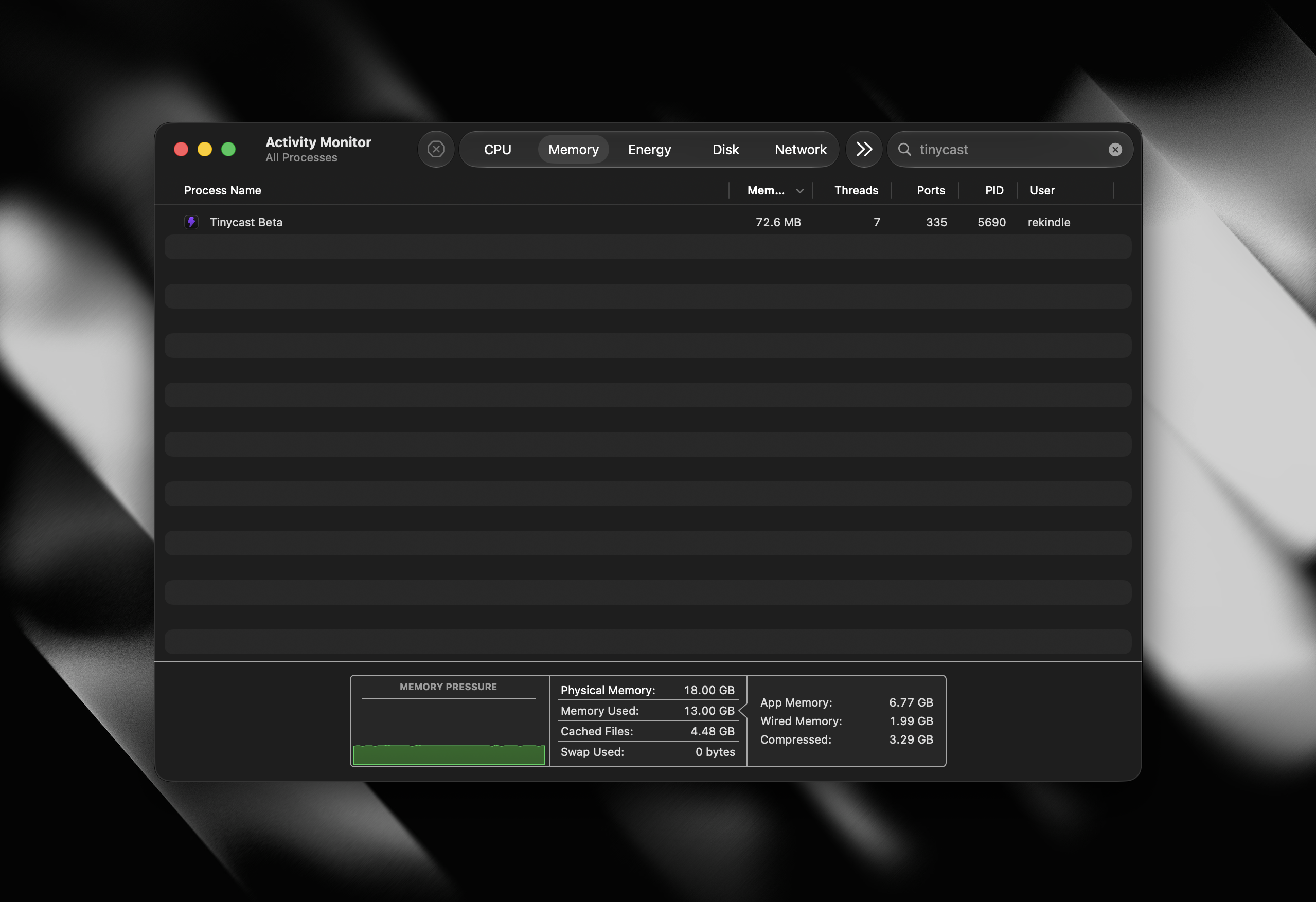This screenshot has width=1316, height=902.
Task: Click into the tinycast search field
Action: coord(1010,149)
